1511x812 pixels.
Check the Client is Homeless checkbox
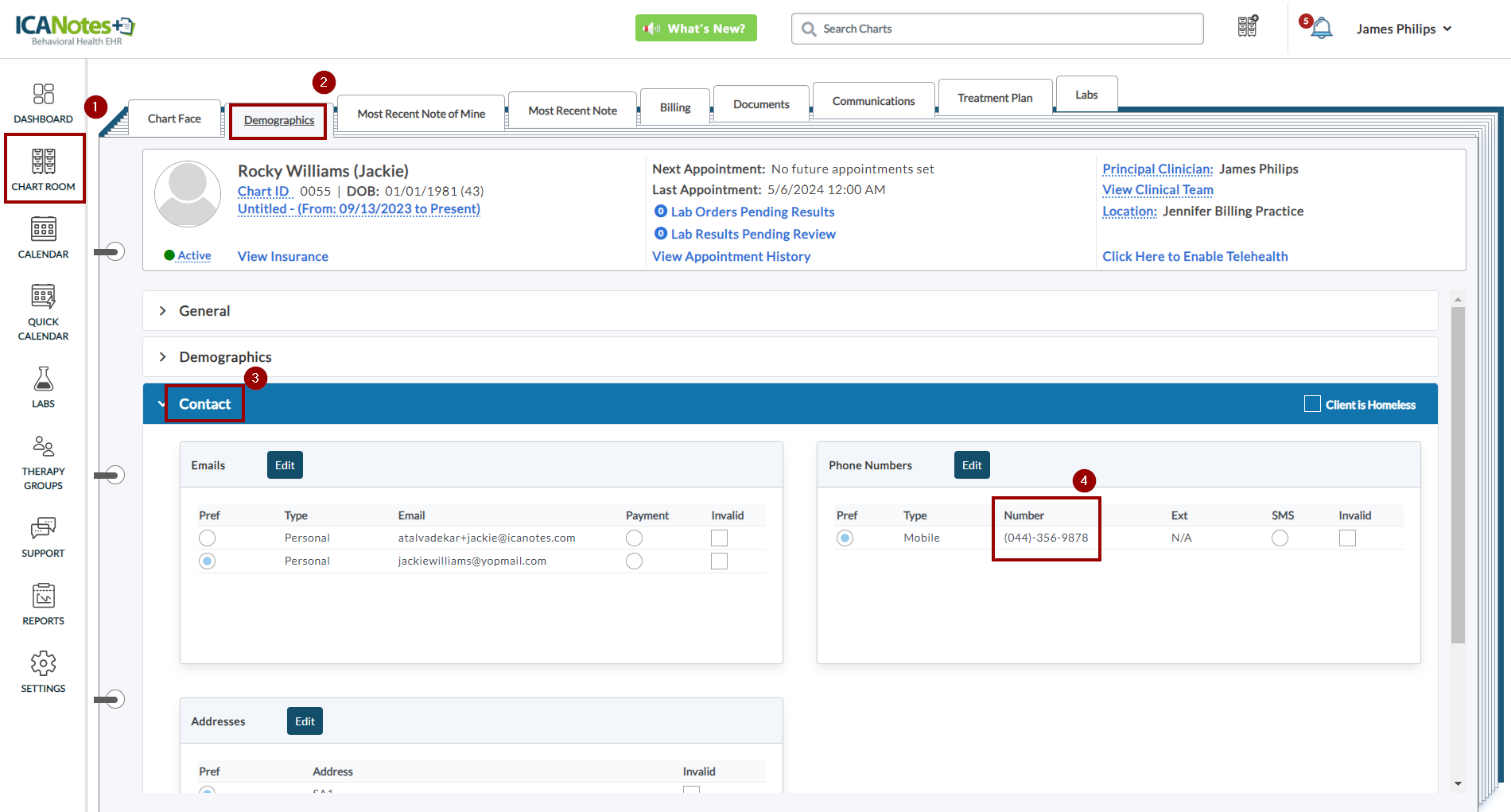pyautogui.click(x=1312, y=404)
